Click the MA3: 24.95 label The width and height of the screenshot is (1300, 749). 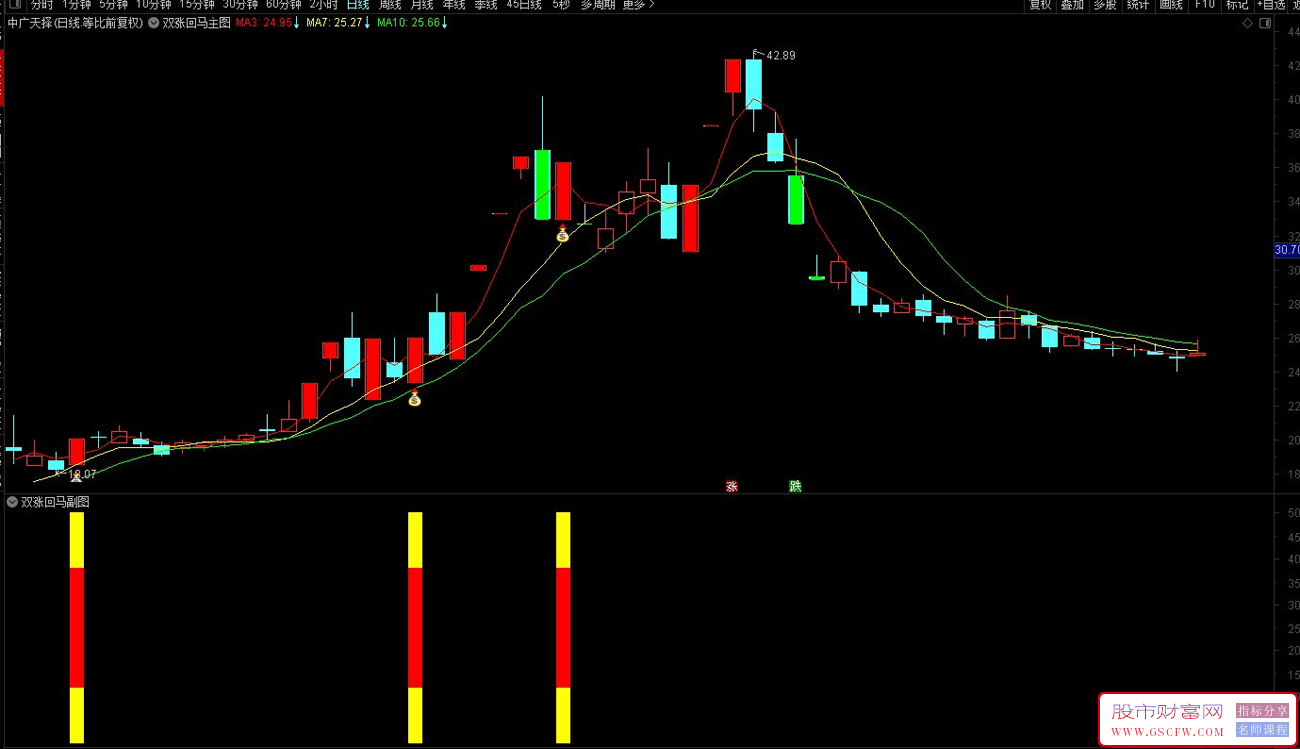click(x=264, y=22)
